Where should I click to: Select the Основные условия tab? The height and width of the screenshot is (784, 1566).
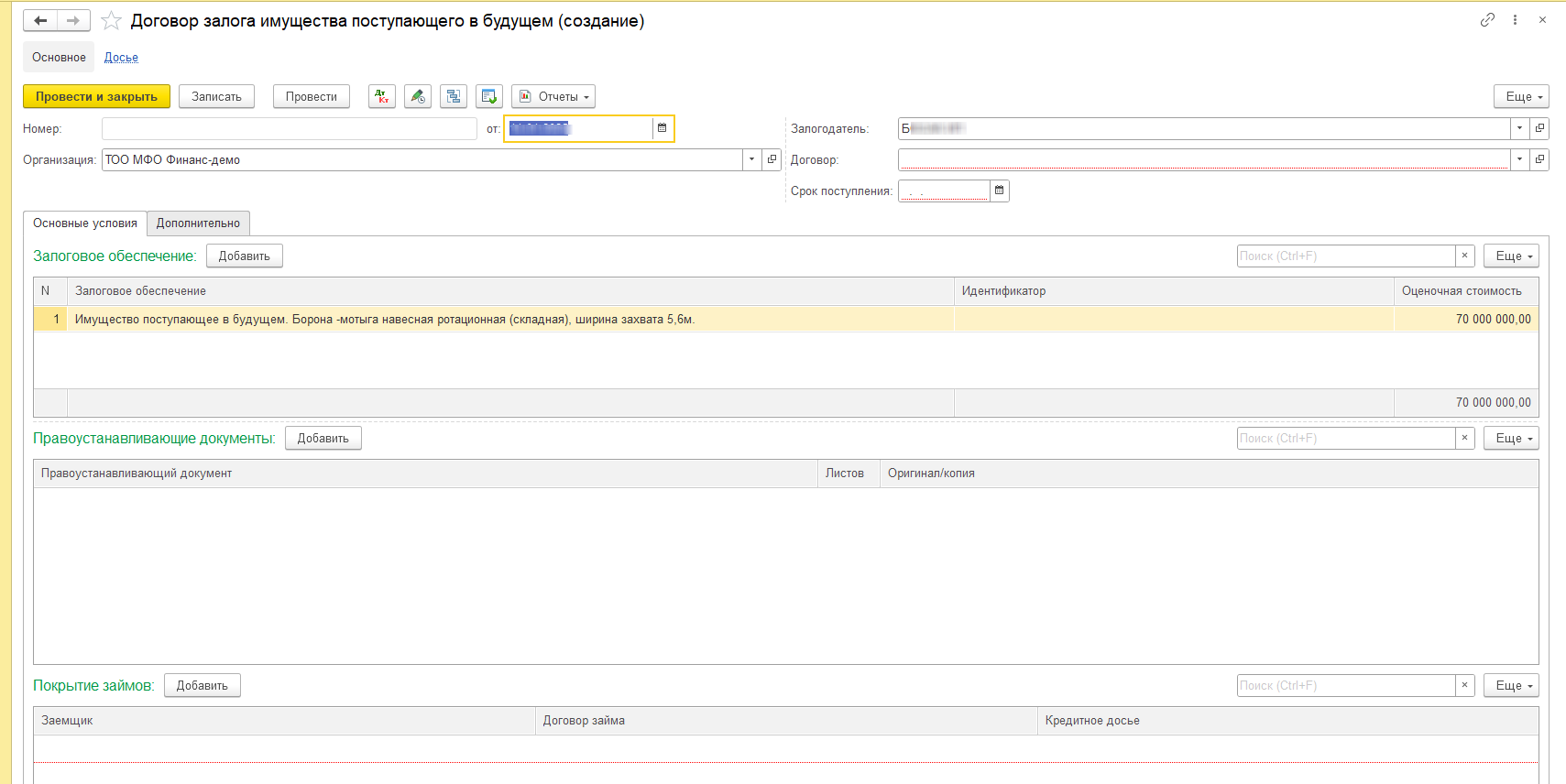pos(85,223)
